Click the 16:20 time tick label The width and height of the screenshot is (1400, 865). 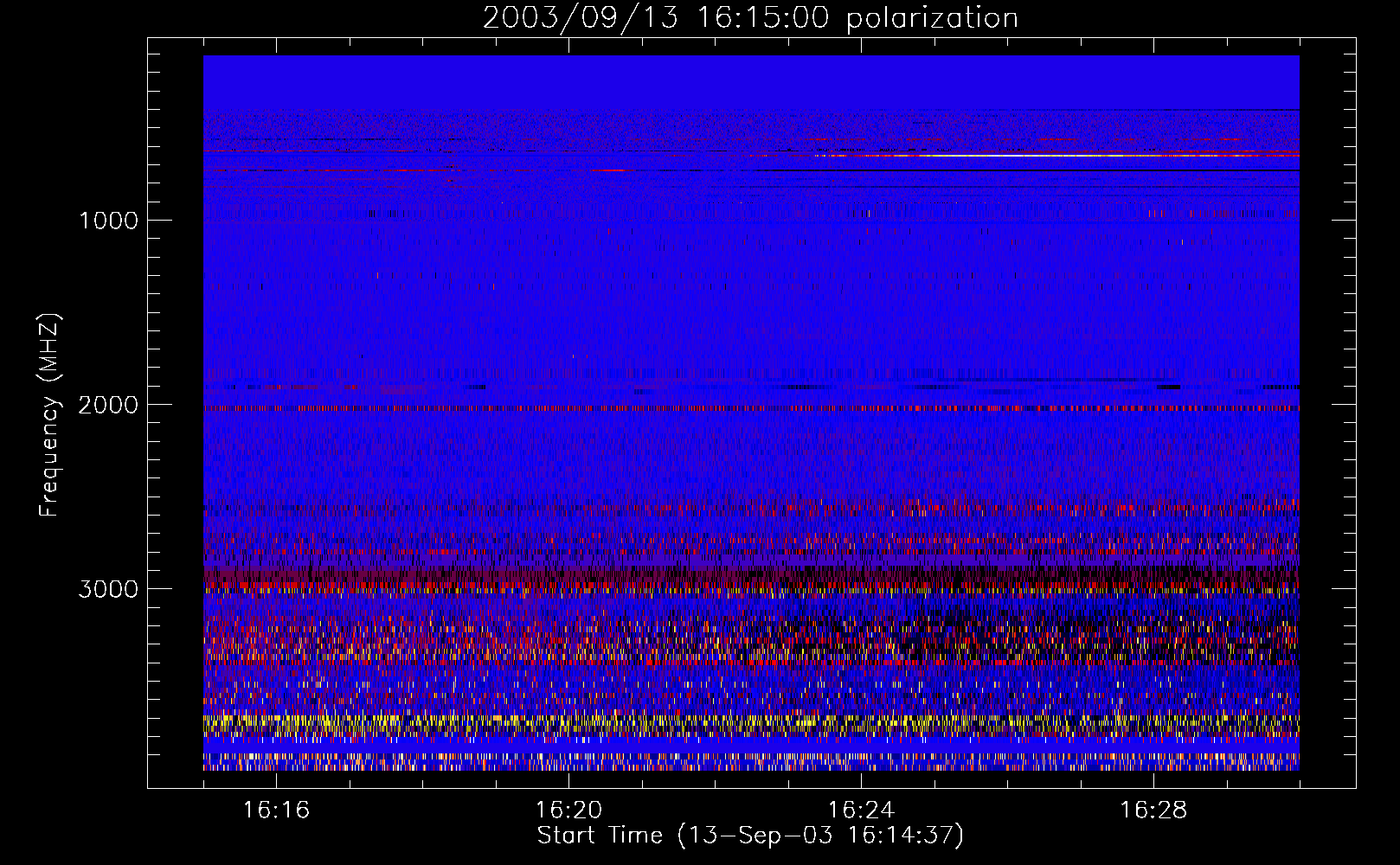pyautogui.click(x=568, y=810)
